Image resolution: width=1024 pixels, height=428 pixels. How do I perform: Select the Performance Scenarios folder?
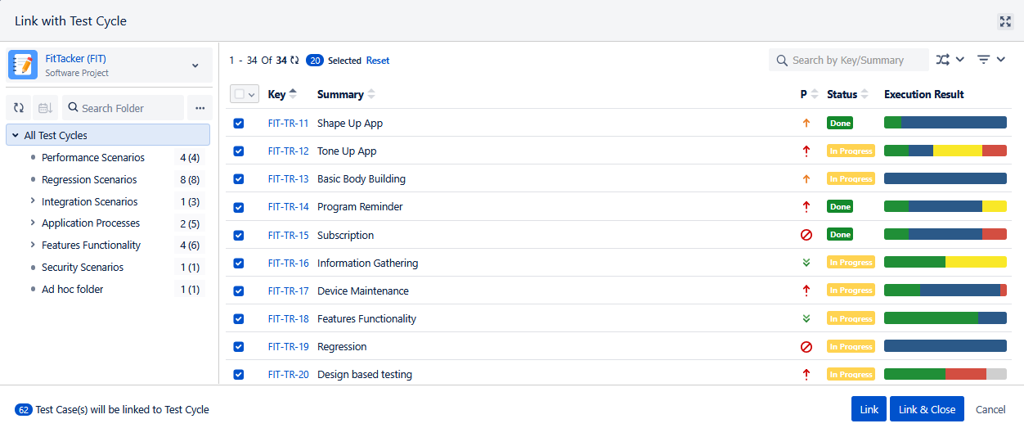(93, 157)
